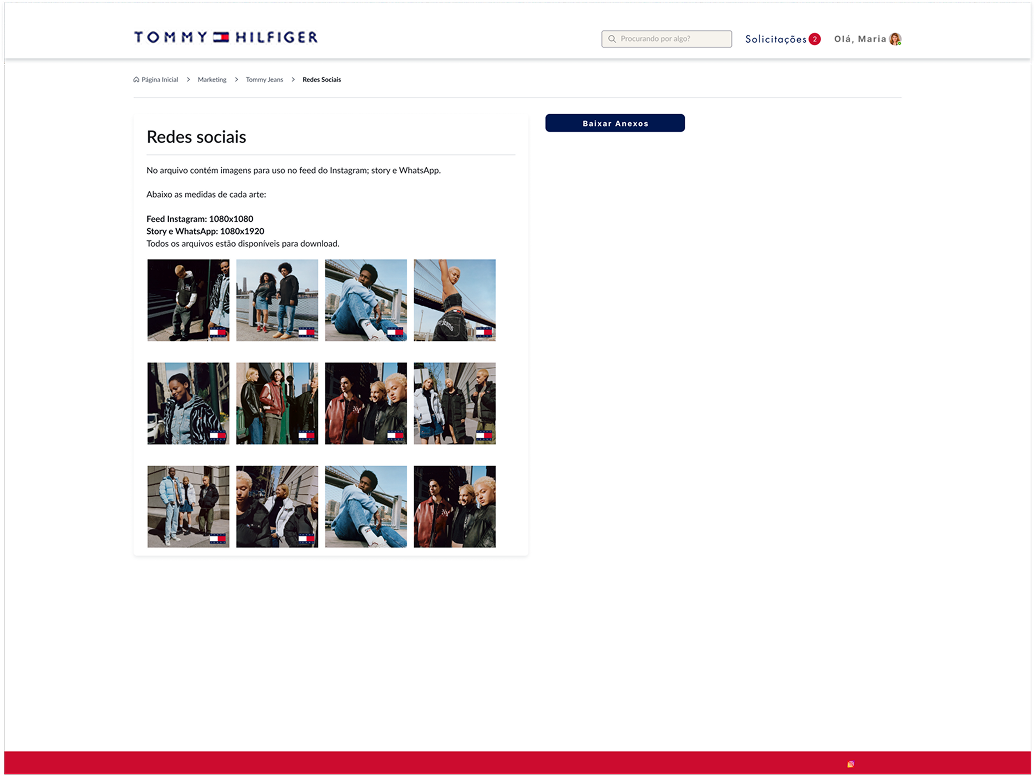Screen dimensions: 1036x780
Task: Click the red notification badge showing 2
Action: tap(815, 39)
